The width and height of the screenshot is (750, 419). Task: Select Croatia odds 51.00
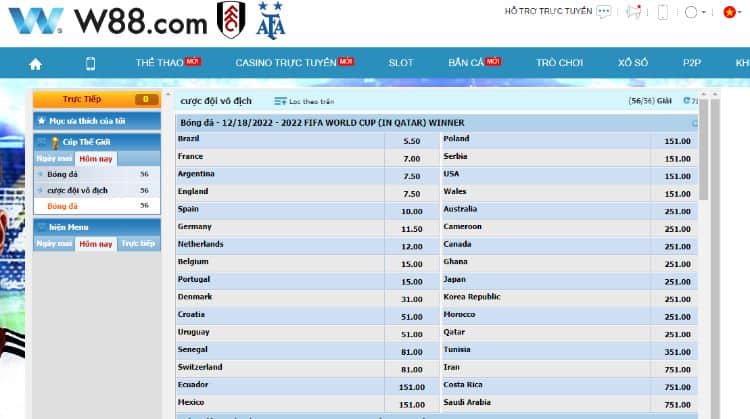(411, 317)
